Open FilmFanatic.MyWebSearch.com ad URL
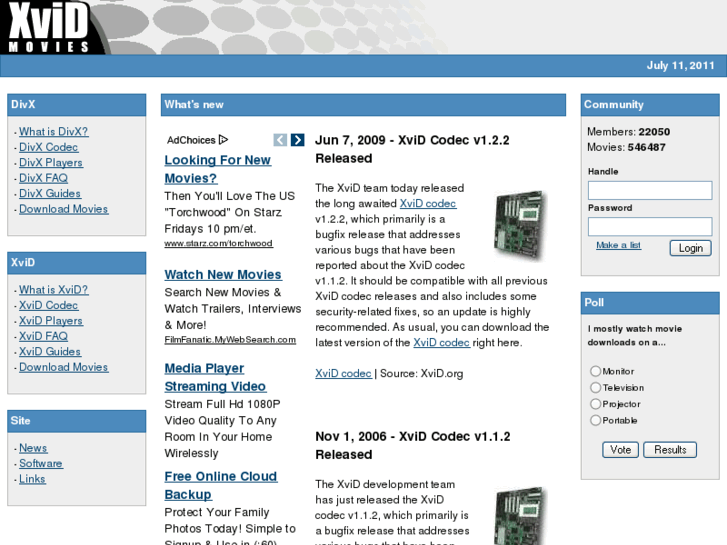727x545 pixels. pos(230,340)
